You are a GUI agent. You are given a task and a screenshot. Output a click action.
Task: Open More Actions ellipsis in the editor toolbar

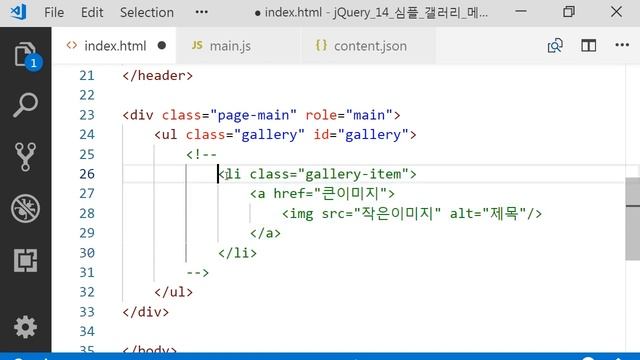point(622,45)
